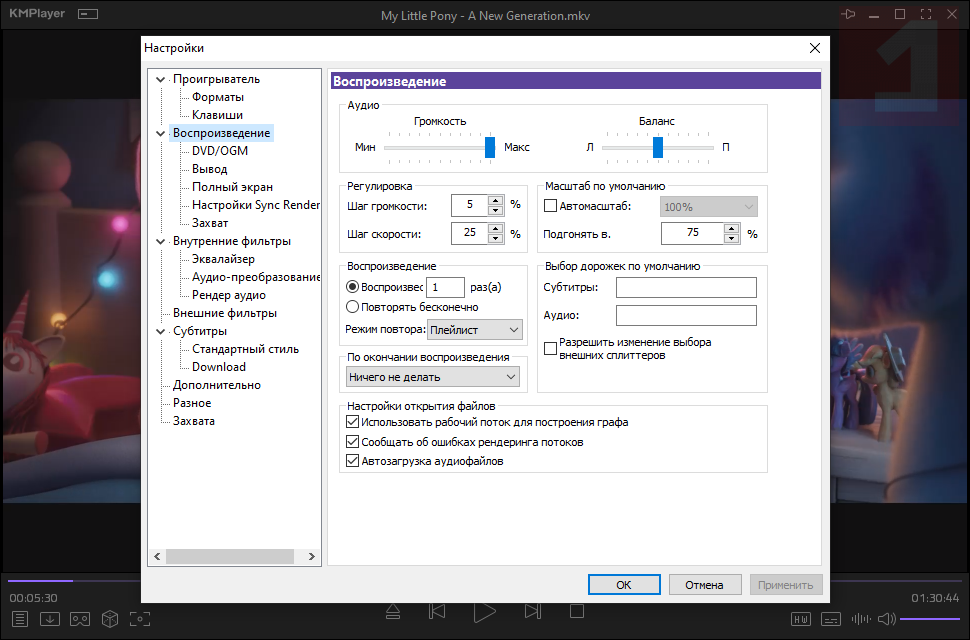Select Дополнительно tree item

tap(217, 385)
